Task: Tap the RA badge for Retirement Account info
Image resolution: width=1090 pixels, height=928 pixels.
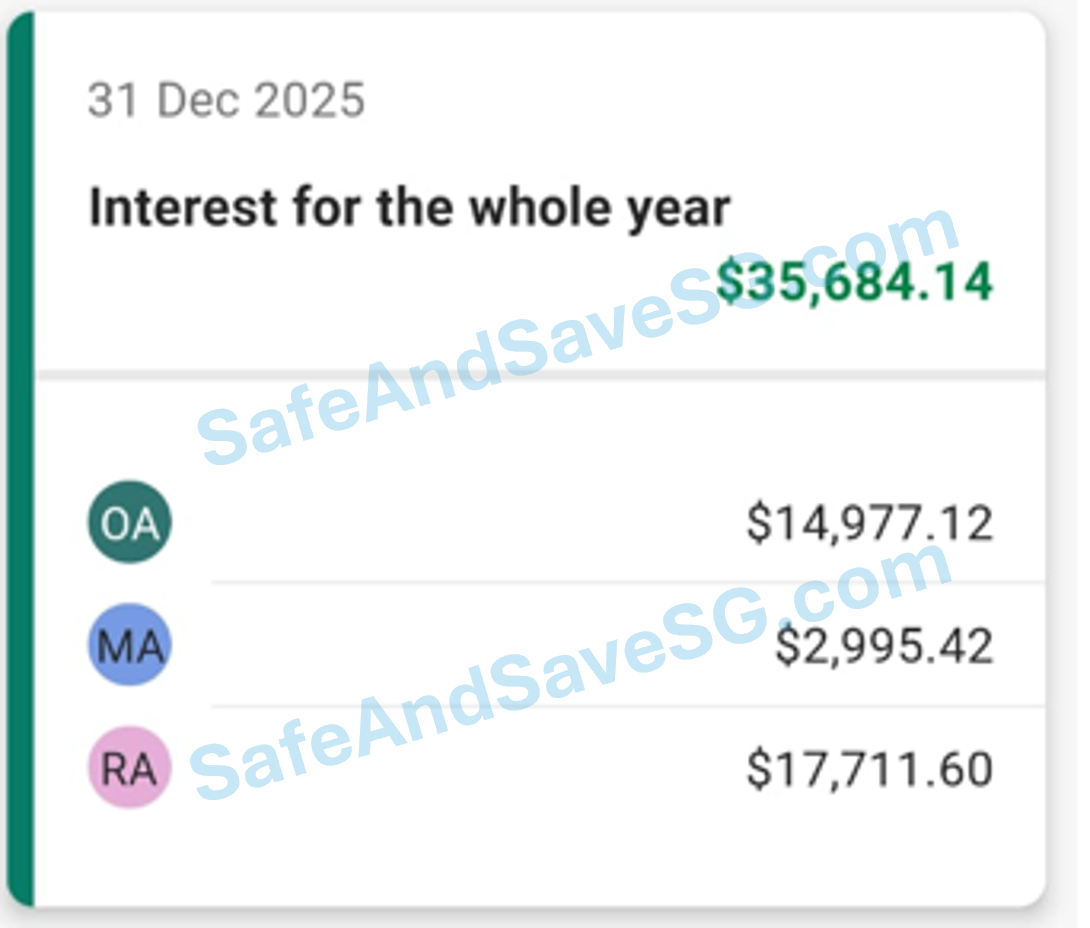Action: tap(129, 769)
